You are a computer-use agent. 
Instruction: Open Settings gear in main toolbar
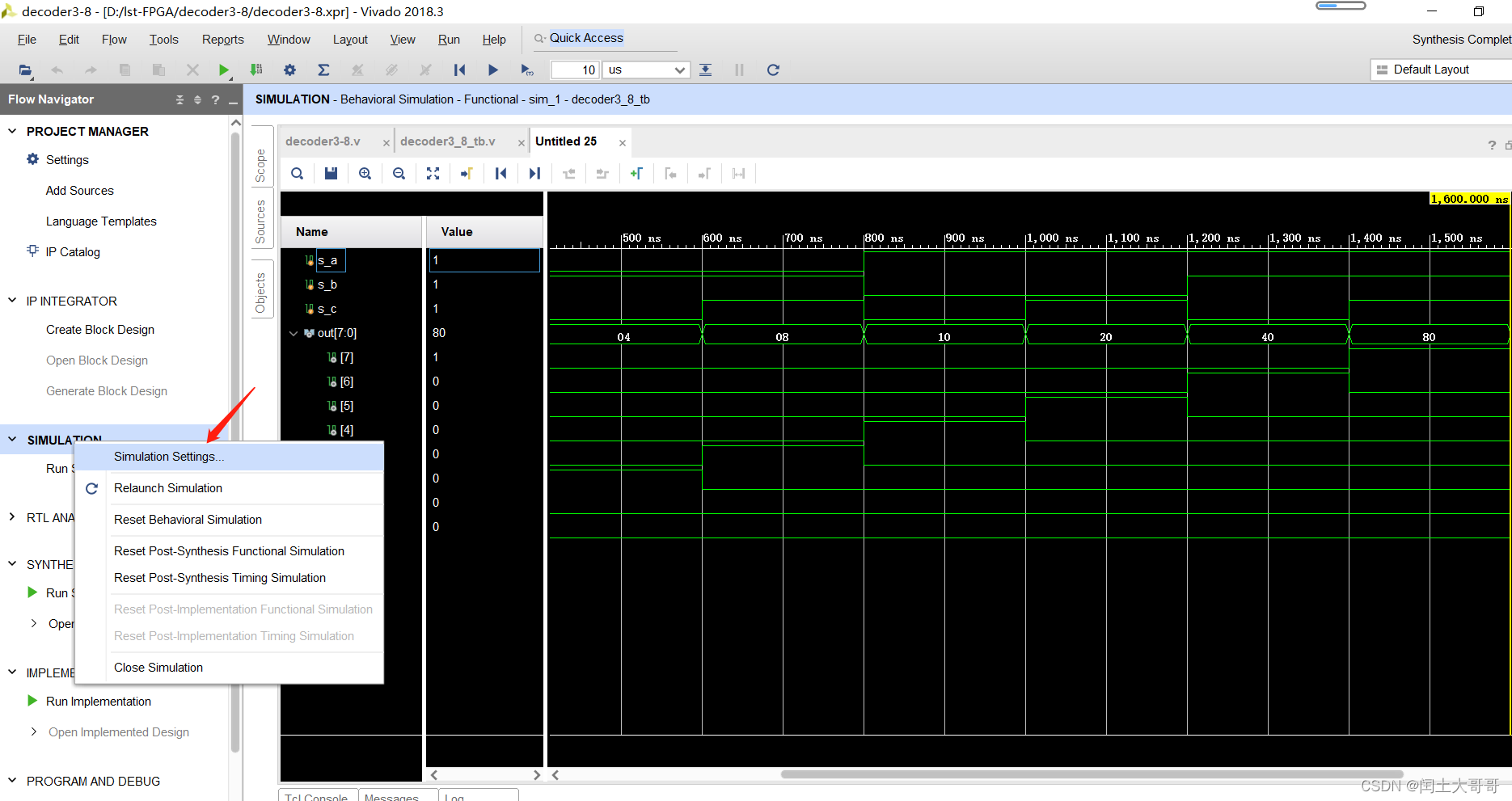[x=289, y=70]
